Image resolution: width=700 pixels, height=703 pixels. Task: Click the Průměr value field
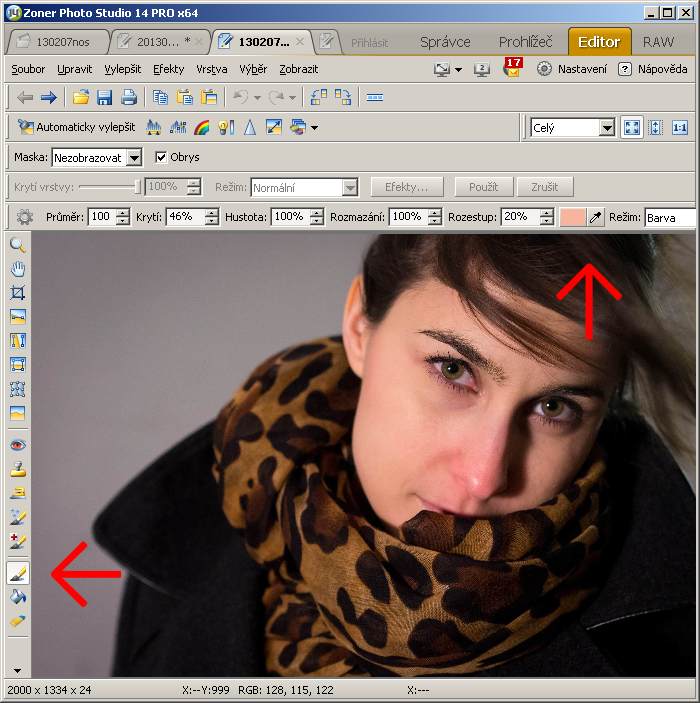point(101,217)
